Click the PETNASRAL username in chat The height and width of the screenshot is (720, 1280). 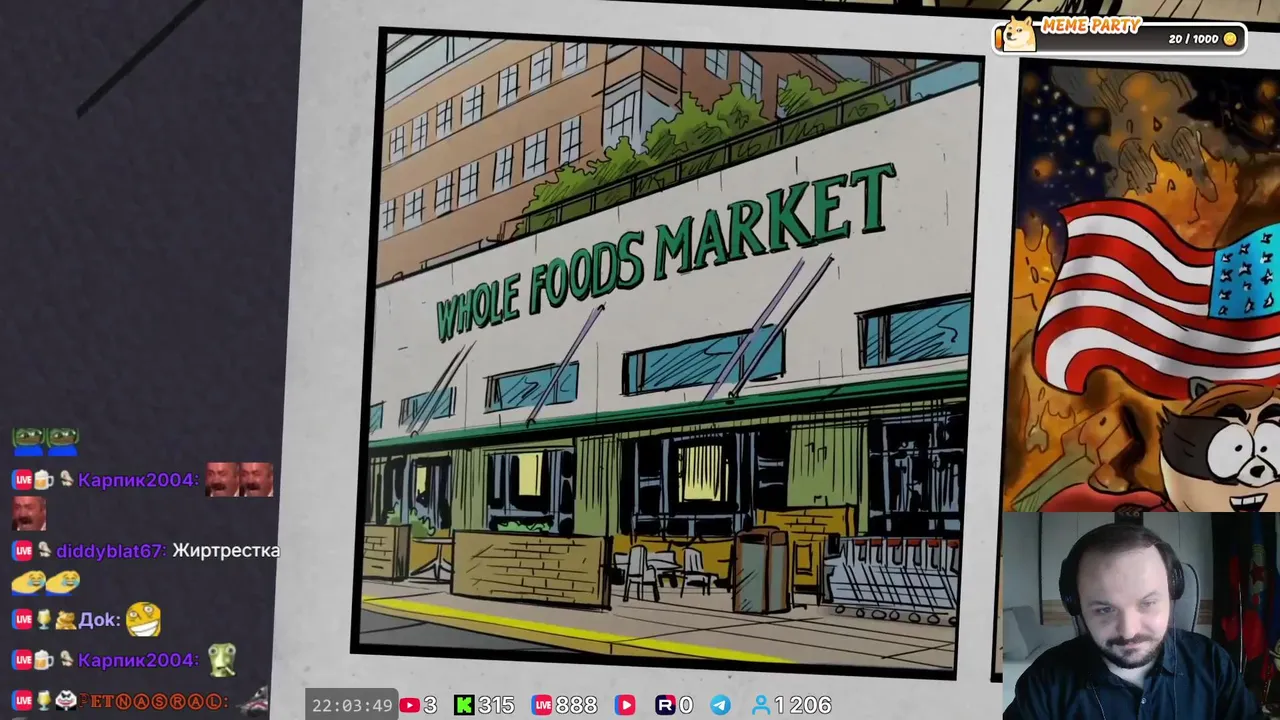point(153,701)
